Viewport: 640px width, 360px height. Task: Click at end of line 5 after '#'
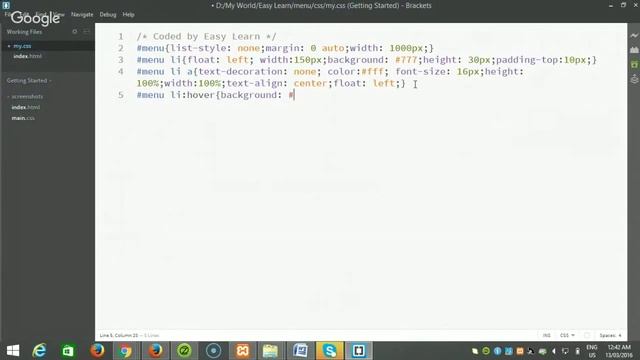pyautogui.click(x=294, y=95)
